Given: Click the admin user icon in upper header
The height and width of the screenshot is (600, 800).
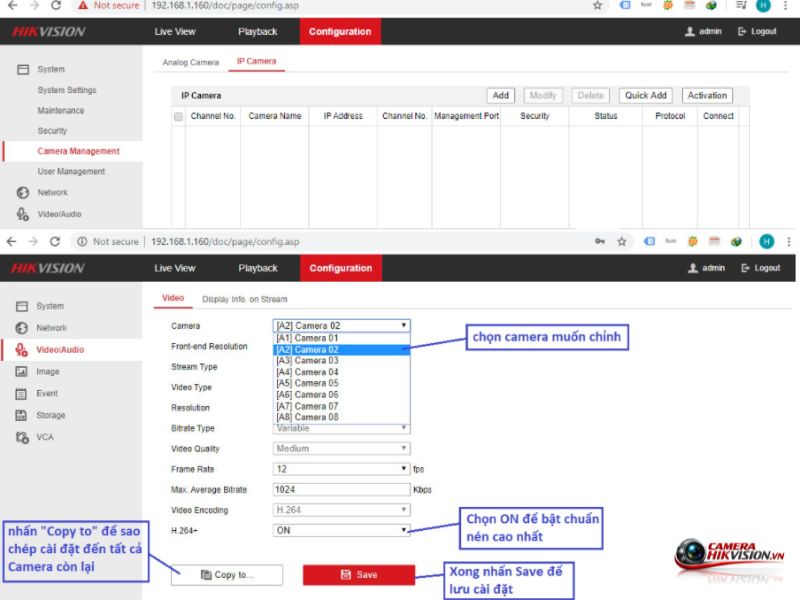Looking at the screenshot, I should point(690,31).
